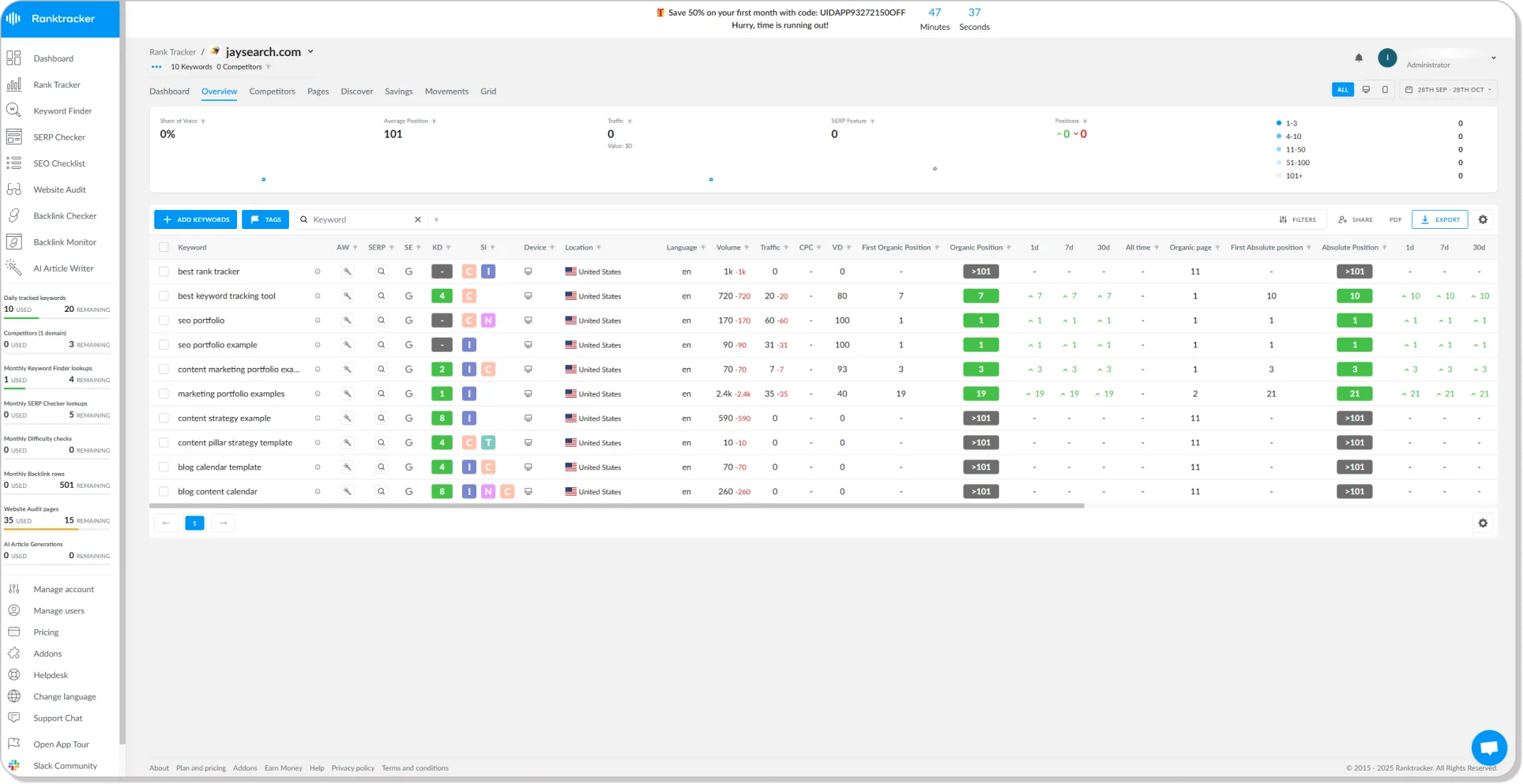Click Export button
The width and height of the screenshot is (1523, 784).
(1440, 219)
